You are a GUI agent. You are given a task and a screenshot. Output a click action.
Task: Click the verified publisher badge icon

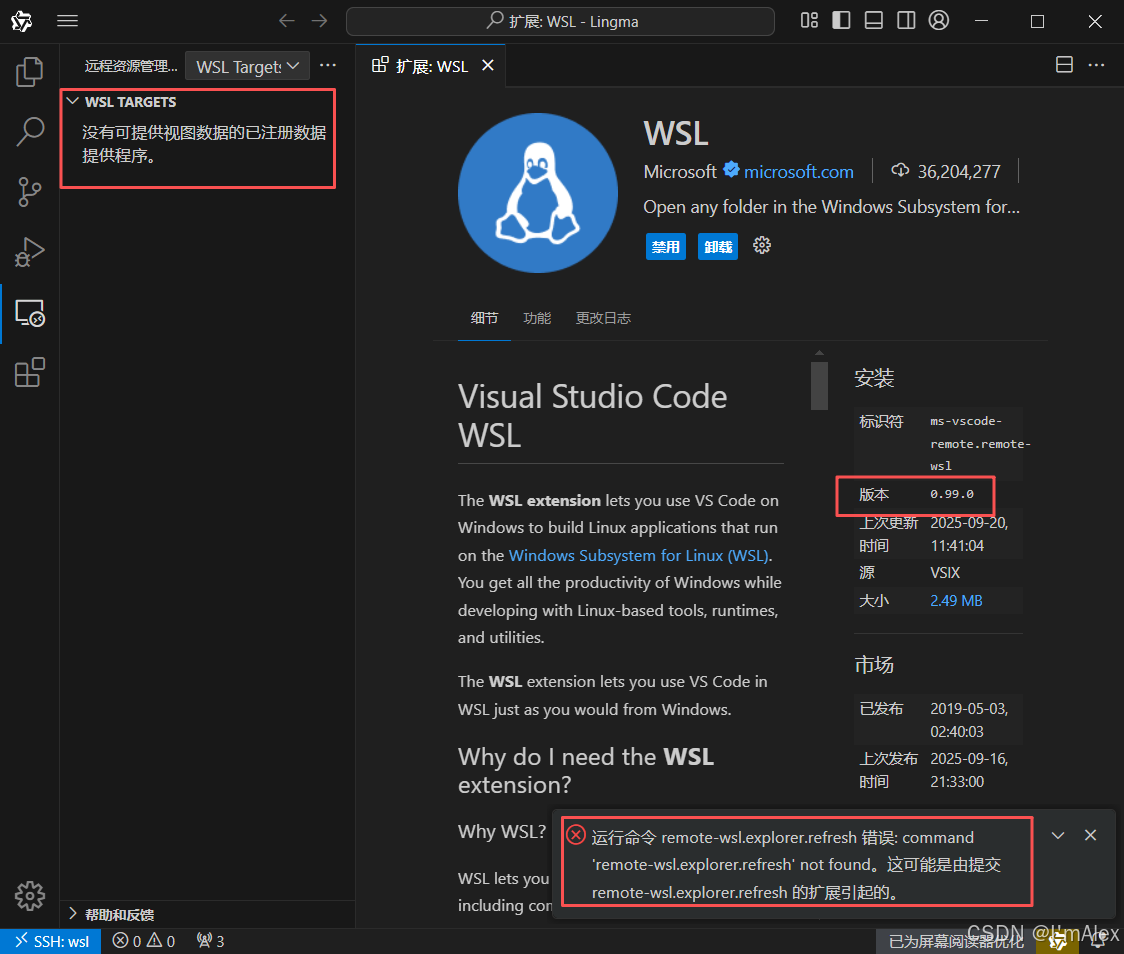pyautogui.click(x=731, y=169)
